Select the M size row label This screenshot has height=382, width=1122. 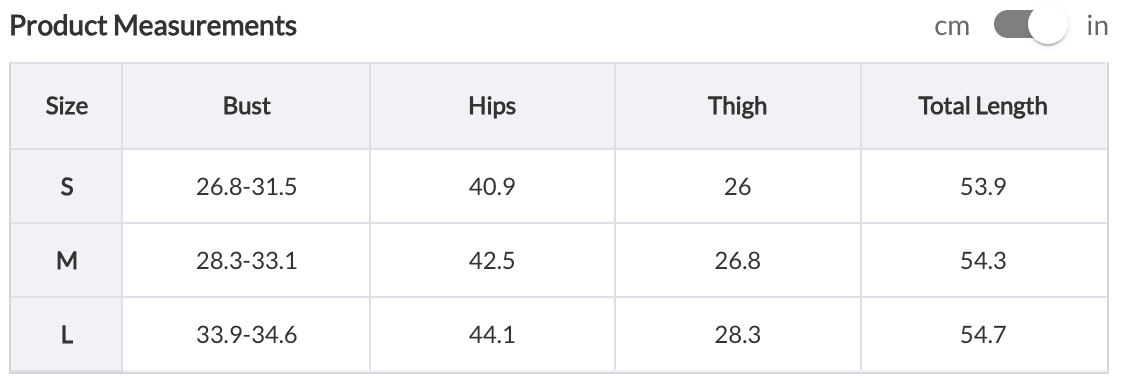(x=67, y=260)
